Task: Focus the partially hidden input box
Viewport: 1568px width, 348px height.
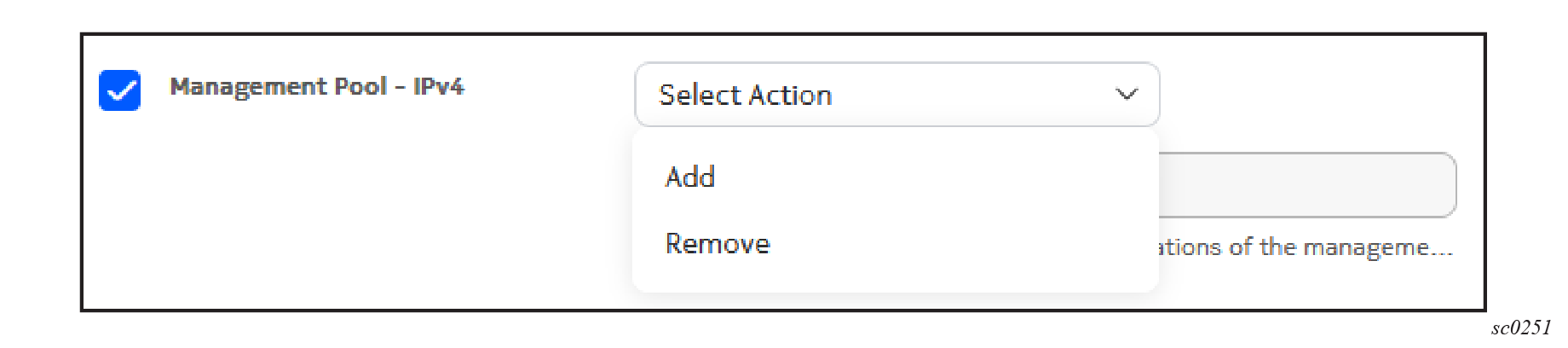Action: tap(1306, 185)
